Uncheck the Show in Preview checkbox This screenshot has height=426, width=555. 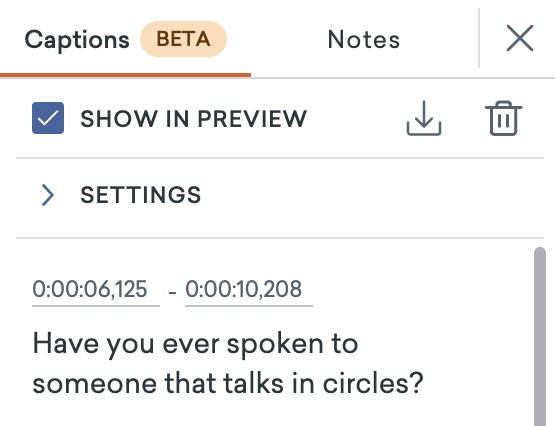point(48,118)
